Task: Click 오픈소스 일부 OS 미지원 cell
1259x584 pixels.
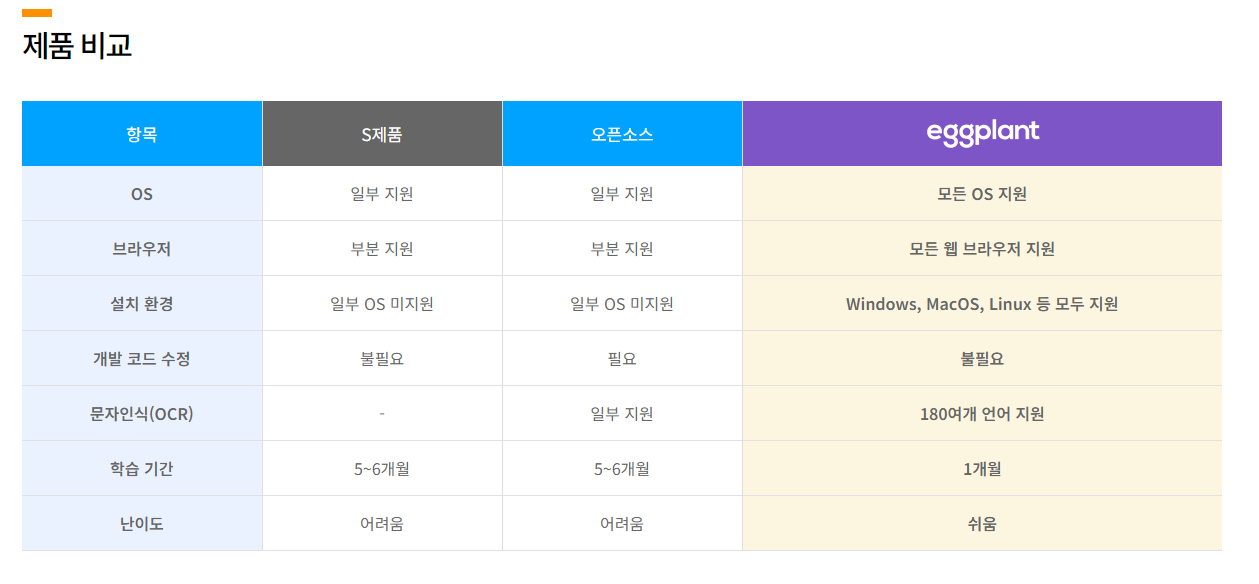Action: (622, 304)
